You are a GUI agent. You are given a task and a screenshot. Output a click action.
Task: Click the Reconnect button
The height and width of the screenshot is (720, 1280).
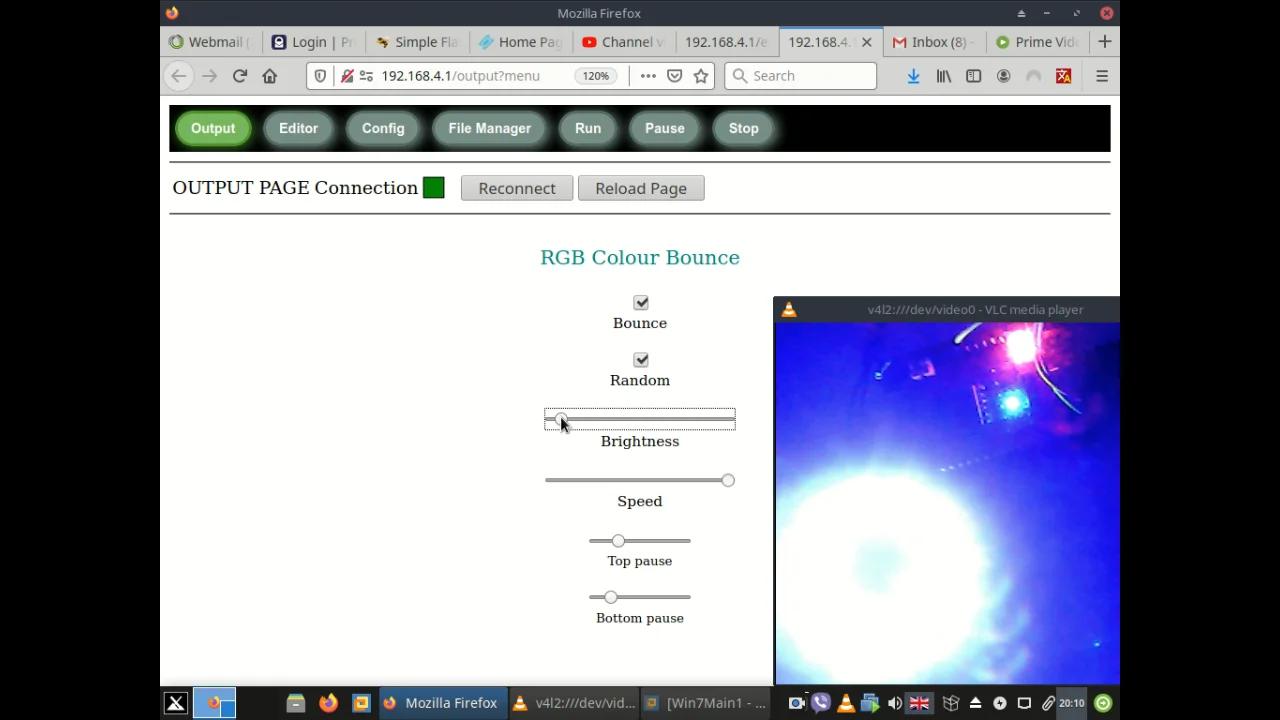tap(517, 188)
